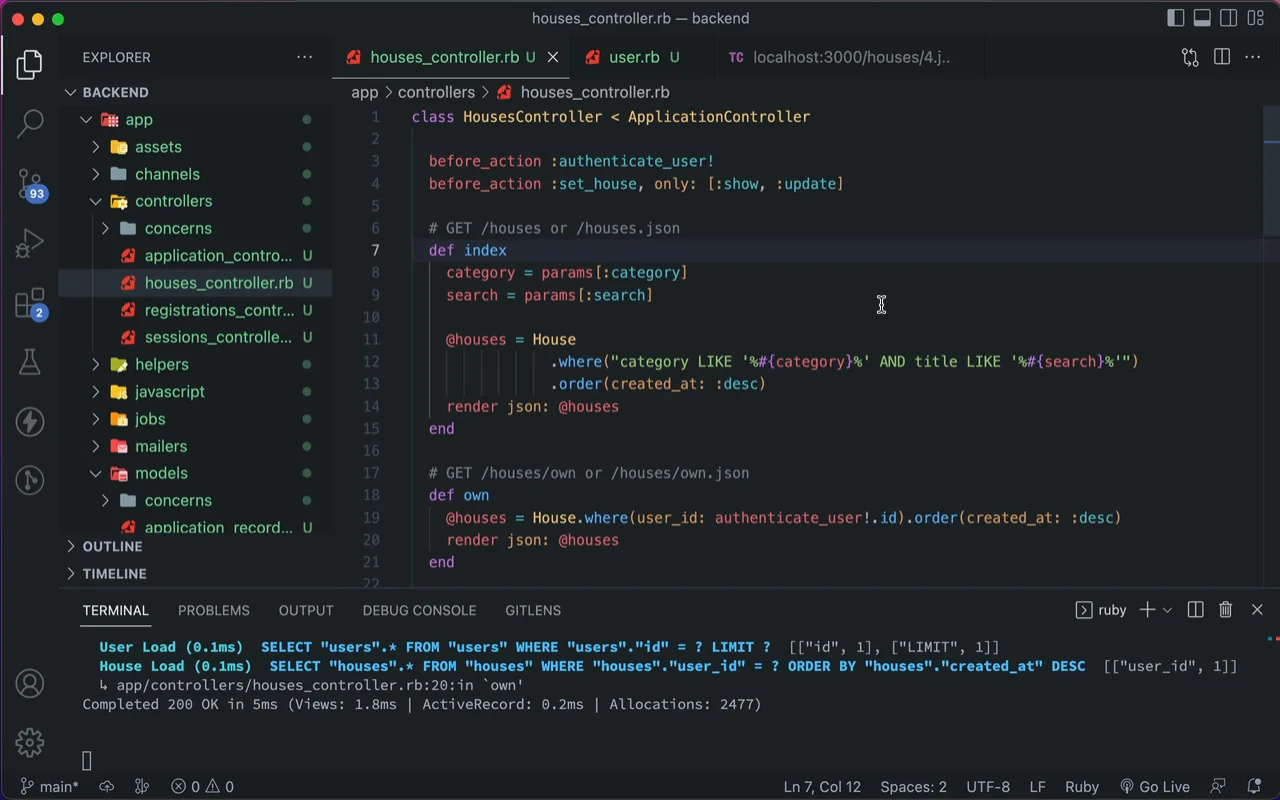Click UTF-8 encoding in status bar
Image resolution: width=1280 pixels, height=800 pixels.
click(x=988, y=787)
